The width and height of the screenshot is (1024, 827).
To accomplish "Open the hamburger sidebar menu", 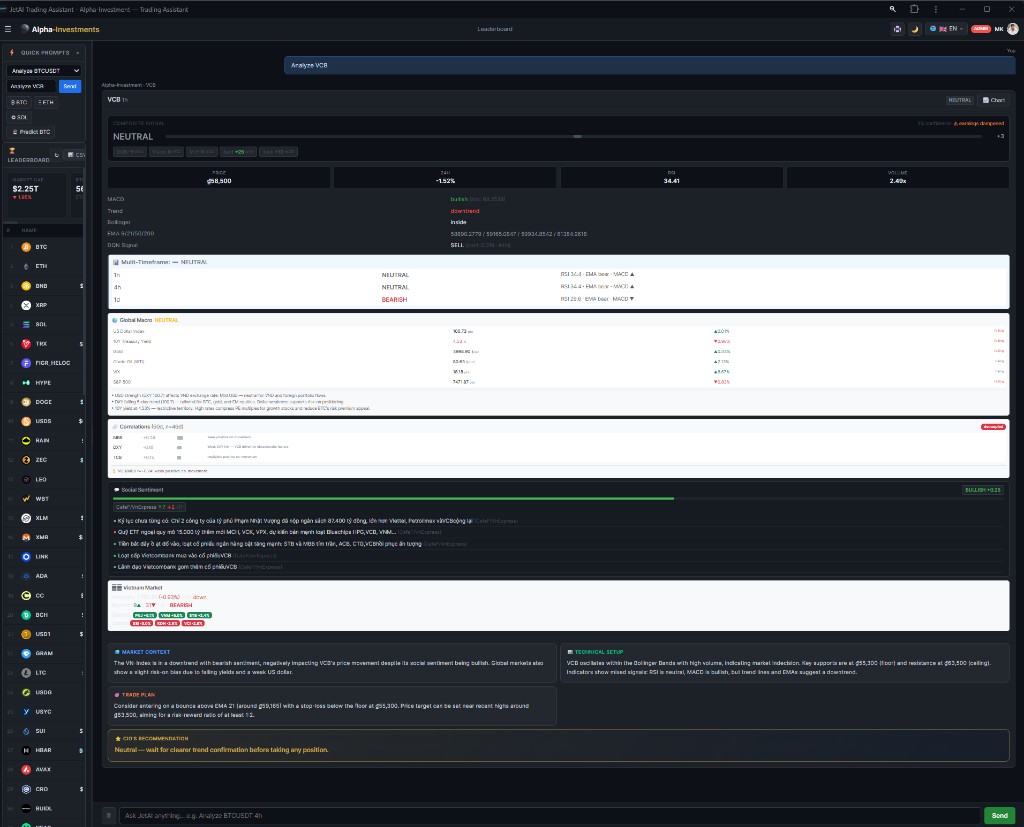I will point(8,29).
